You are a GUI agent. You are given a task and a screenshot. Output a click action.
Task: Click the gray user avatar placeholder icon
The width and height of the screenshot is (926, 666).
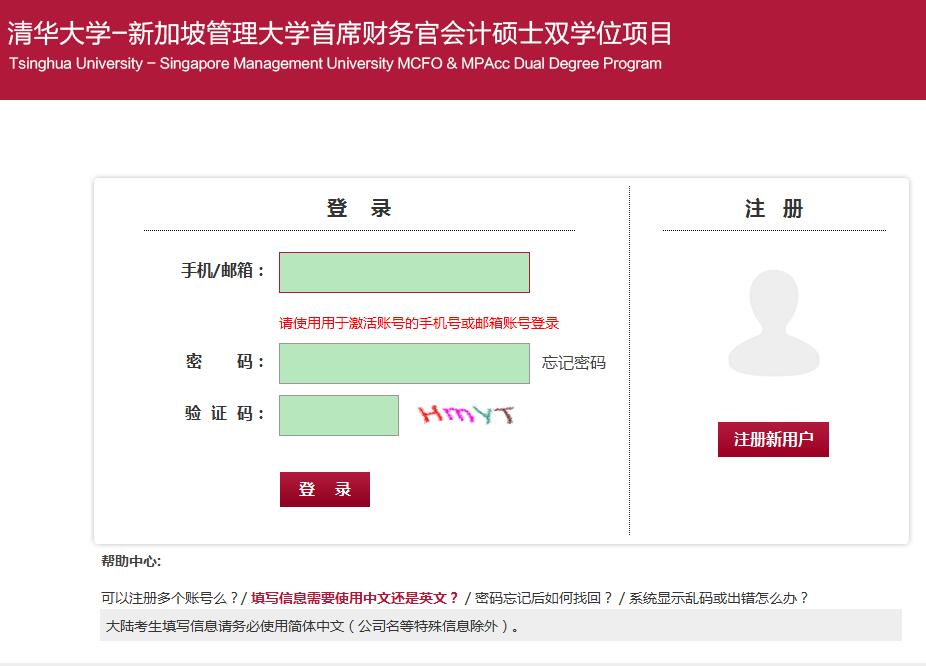point(773,323)
